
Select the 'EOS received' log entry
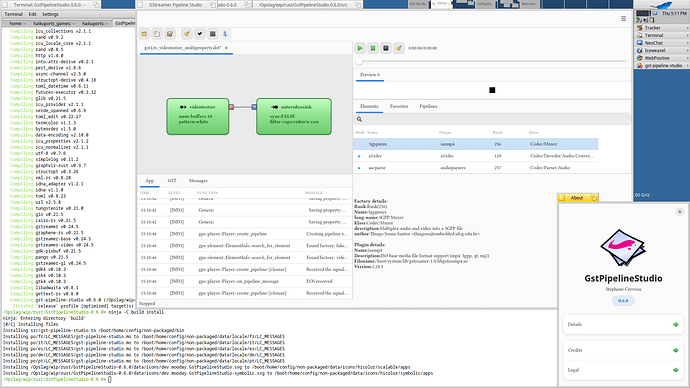coord(245,281)
